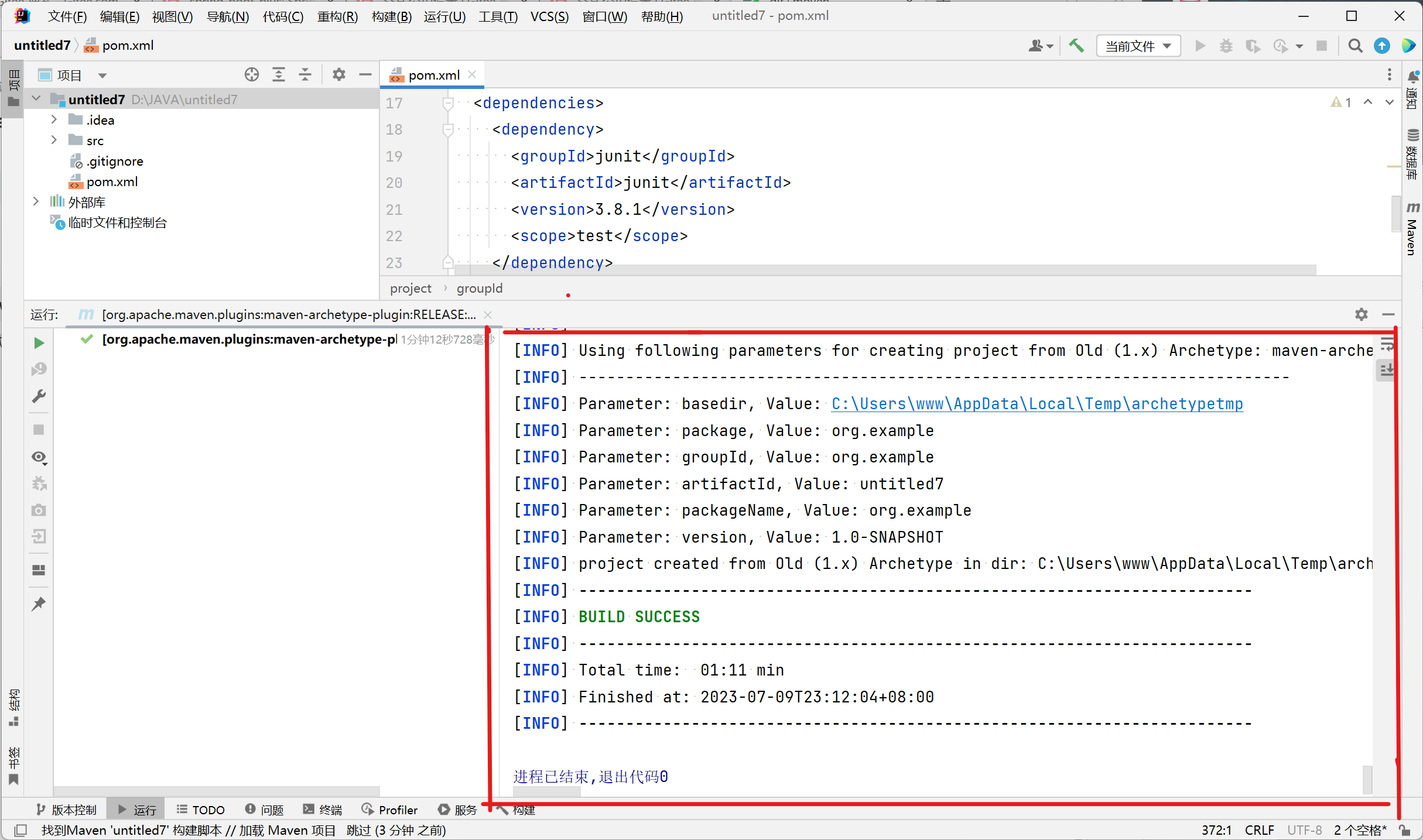Click the rerun green play icon in the run panel
Viewport: 1423px width, 840px height.
coord(39,343)
